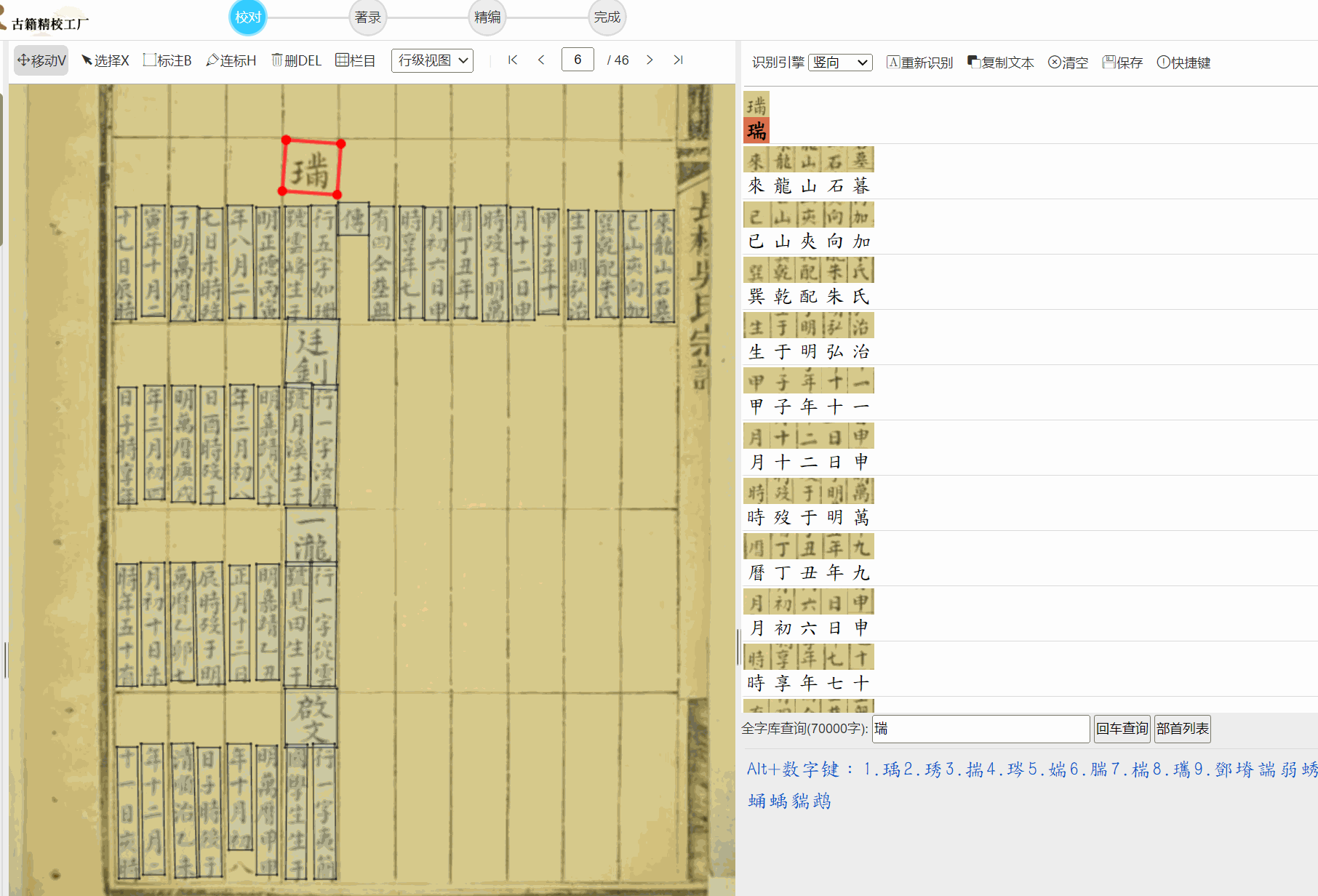Screen dimensions: 1318x896
Task: Open the 识别引擎 竖向 dropdown
Action: tap(840, 63)
